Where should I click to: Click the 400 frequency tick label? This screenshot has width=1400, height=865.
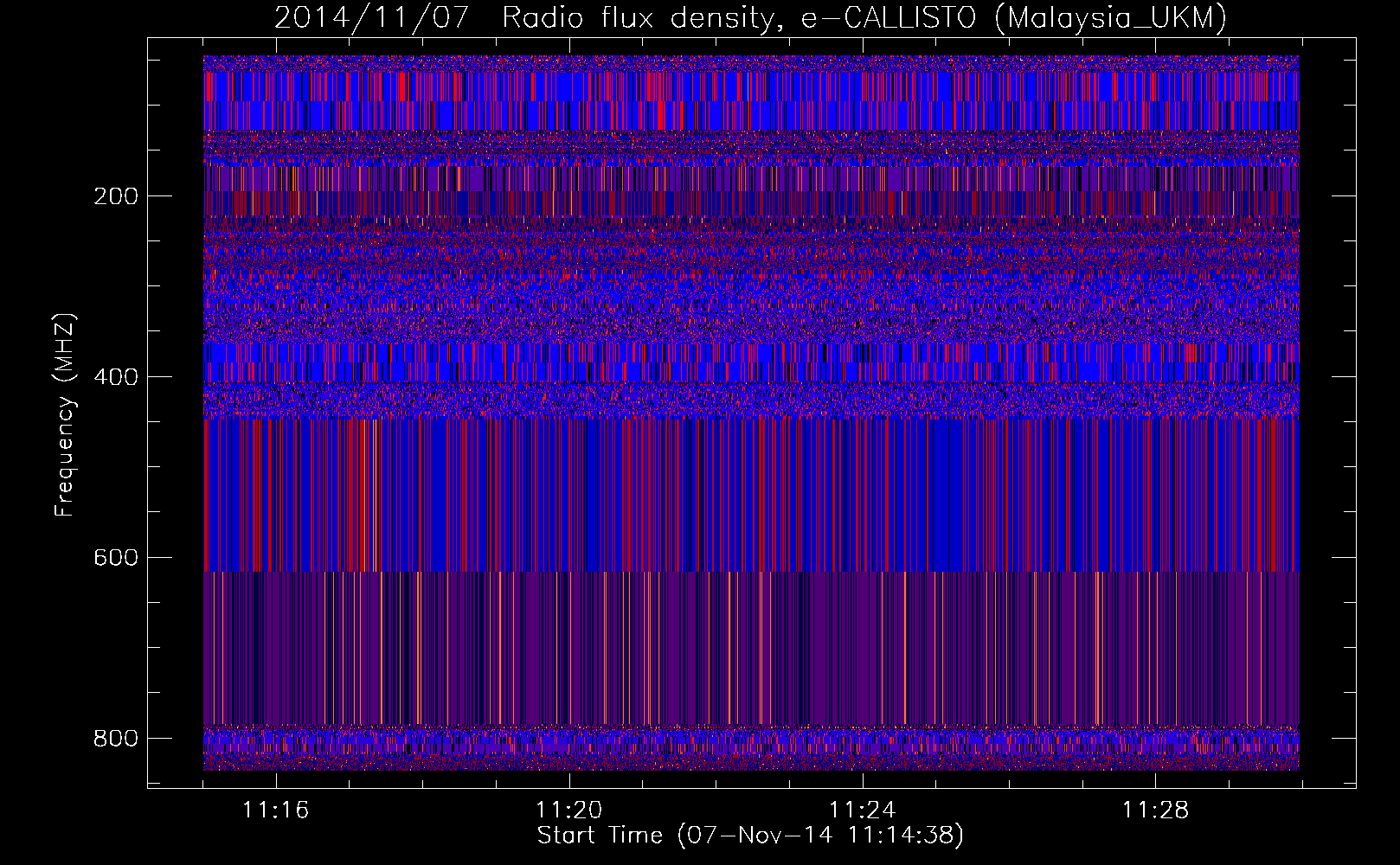tap(116, 377)
